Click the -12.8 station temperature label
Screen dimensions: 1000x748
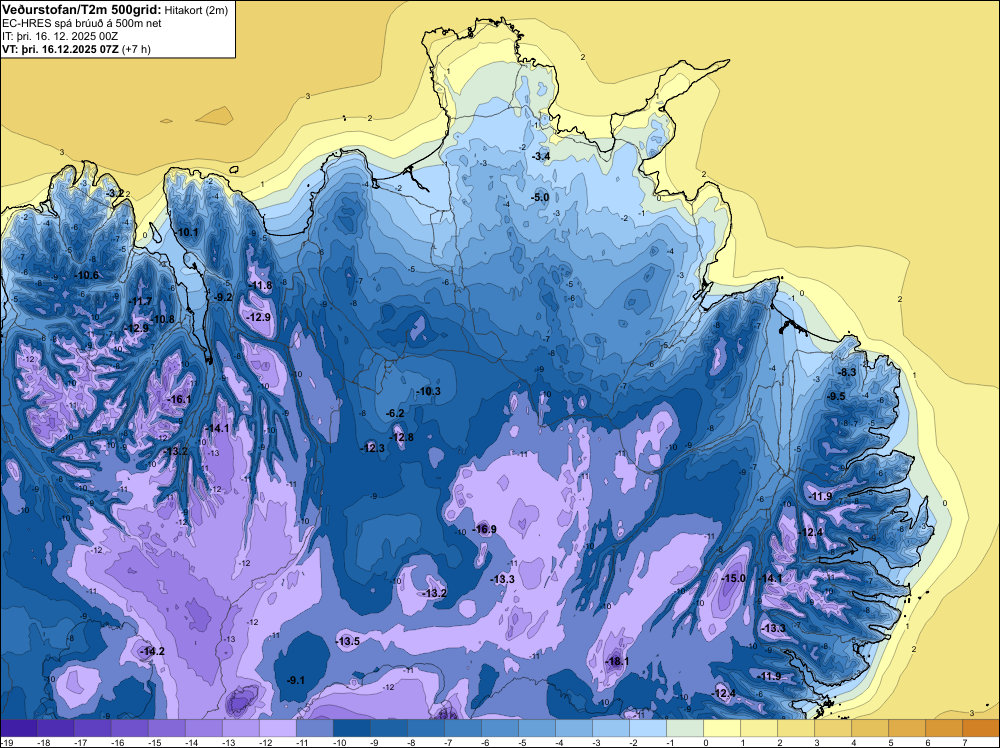point(402,437)
